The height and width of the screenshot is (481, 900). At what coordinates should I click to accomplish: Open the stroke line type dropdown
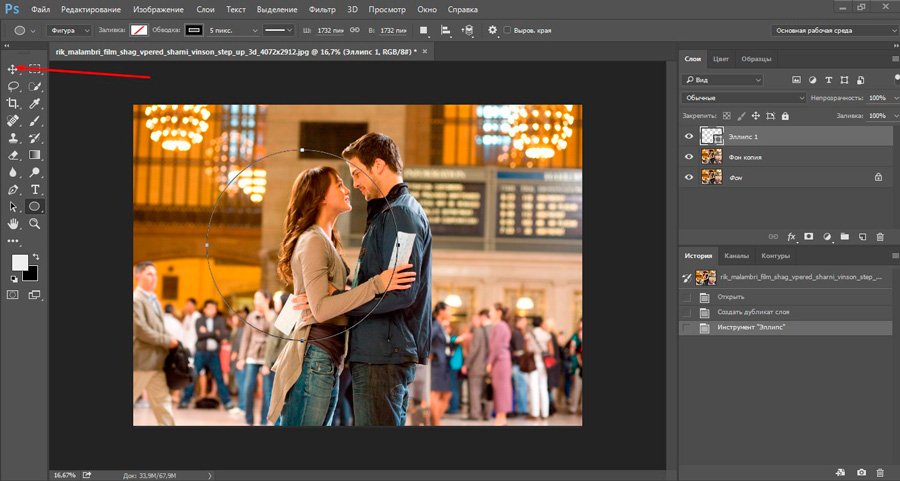(278, 30)
